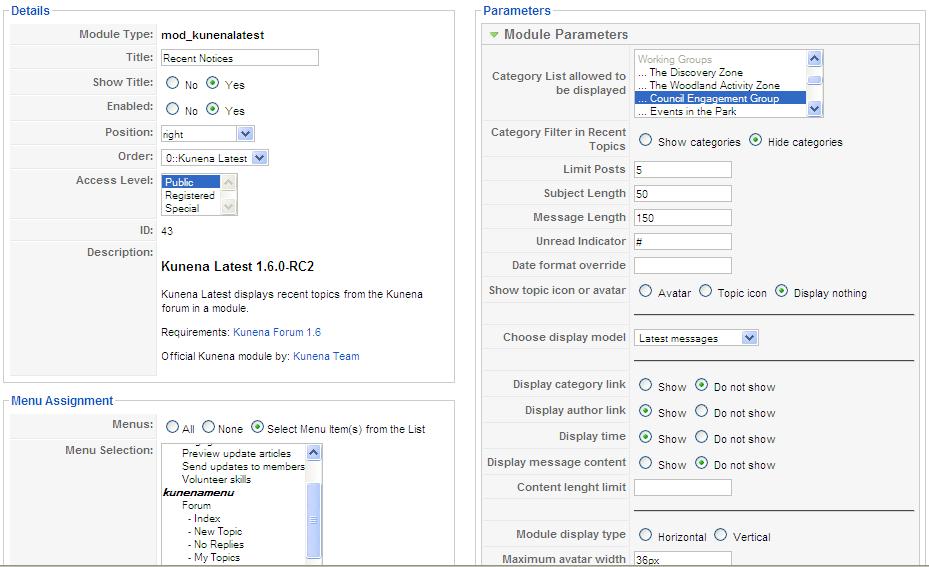Collapse the Module Parameters green triangle
The height and width of the screenshot is (567, 929).
click(494, 35)
